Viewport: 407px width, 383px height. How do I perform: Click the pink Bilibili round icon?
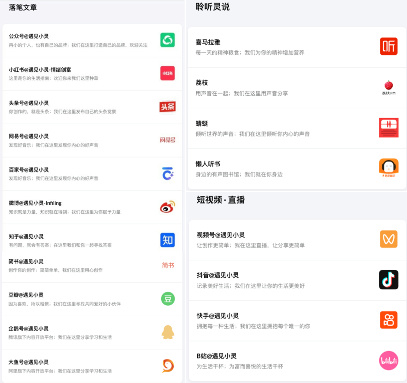(x=389, y=361)
